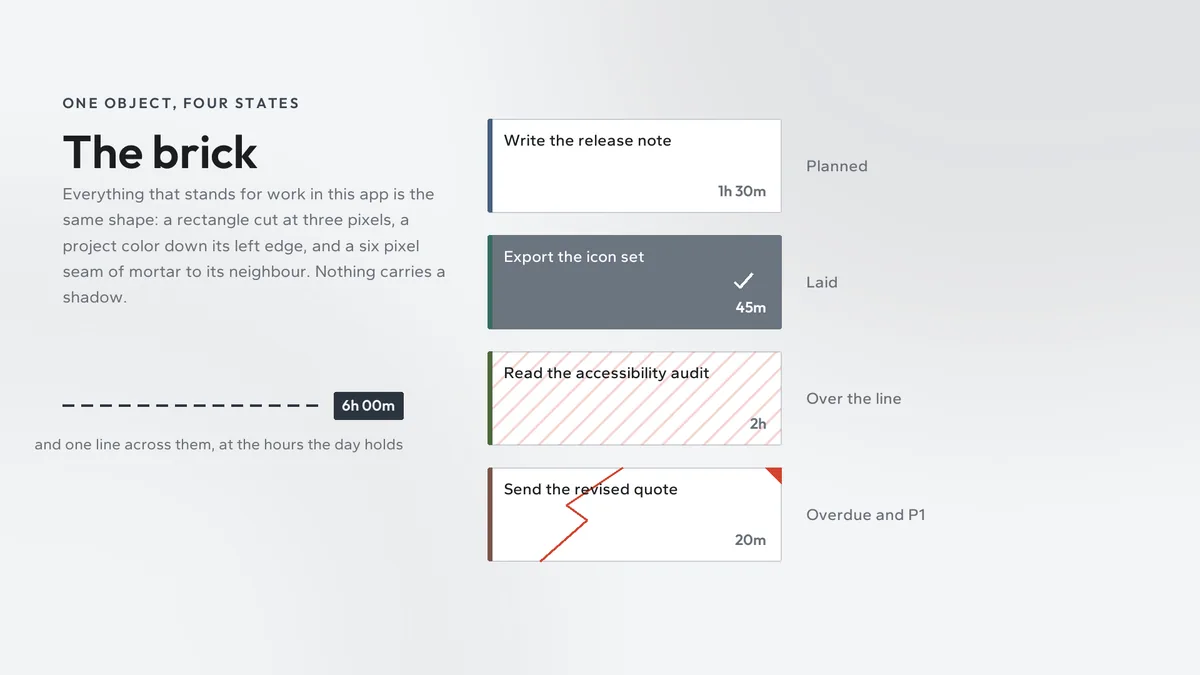The height and width of the screenshot is (675, 1200).
Task: Click the red P1 corner flag triangle
Action: point(776,473)
